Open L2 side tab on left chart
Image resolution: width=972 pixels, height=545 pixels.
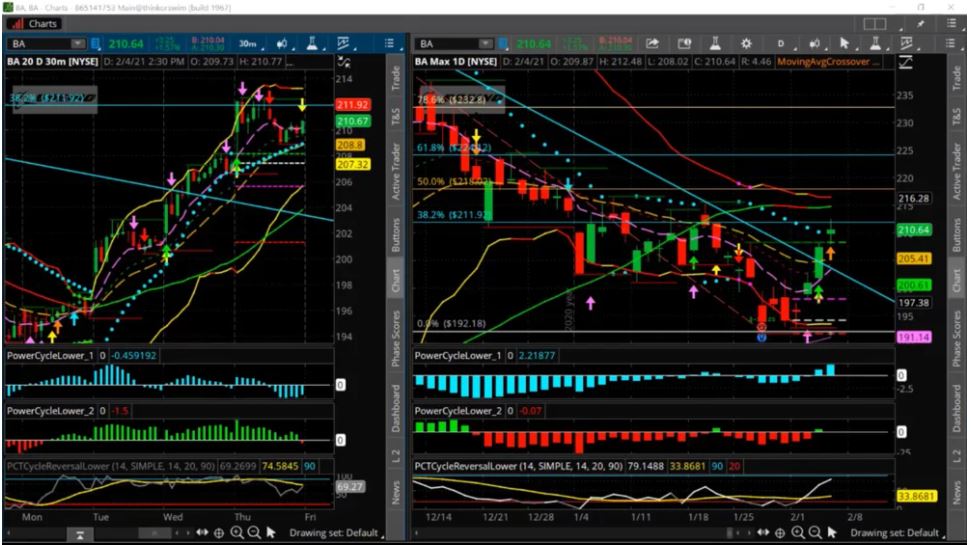[395, 456]
